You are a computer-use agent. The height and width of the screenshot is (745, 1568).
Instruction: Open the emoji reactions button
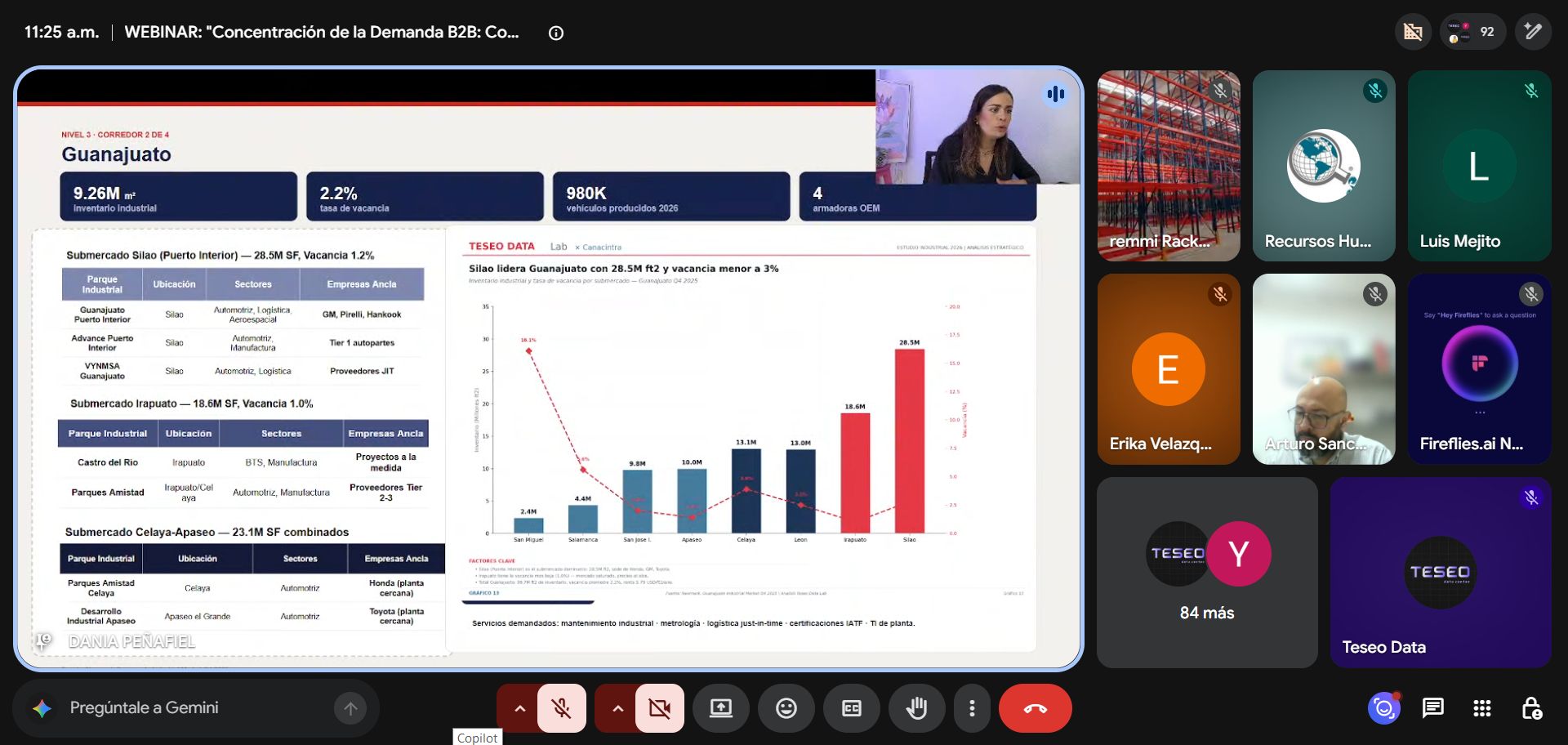click(x=786, y=708)
